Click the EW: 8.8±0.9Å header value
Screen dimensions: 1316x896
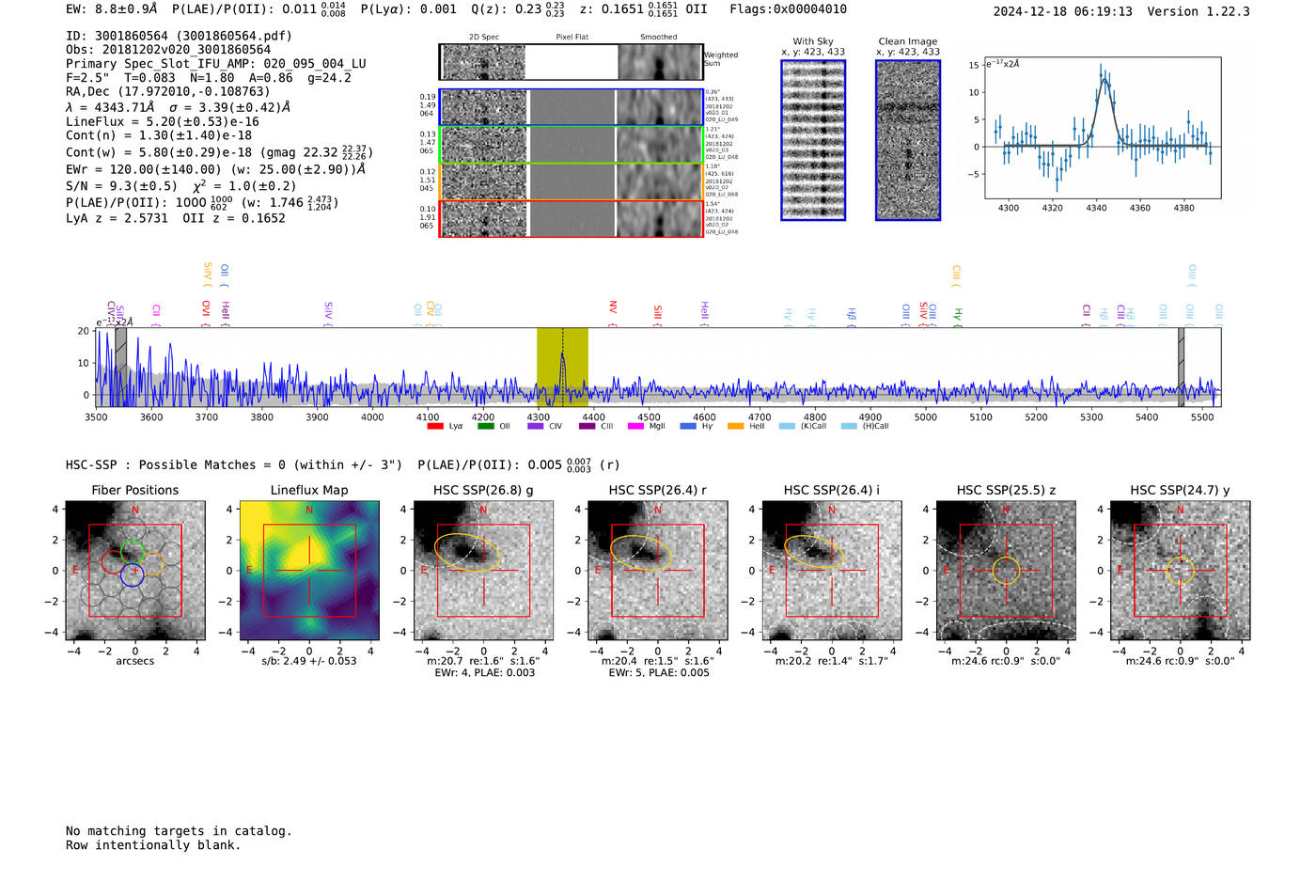pyautogui.click(x=112, y=9)
